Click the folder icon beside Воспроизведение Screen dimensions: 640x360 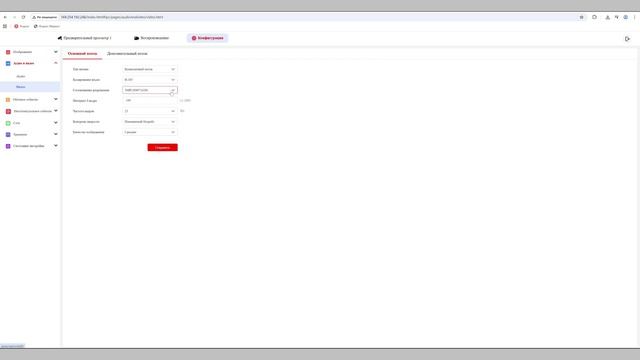[136, 38]
